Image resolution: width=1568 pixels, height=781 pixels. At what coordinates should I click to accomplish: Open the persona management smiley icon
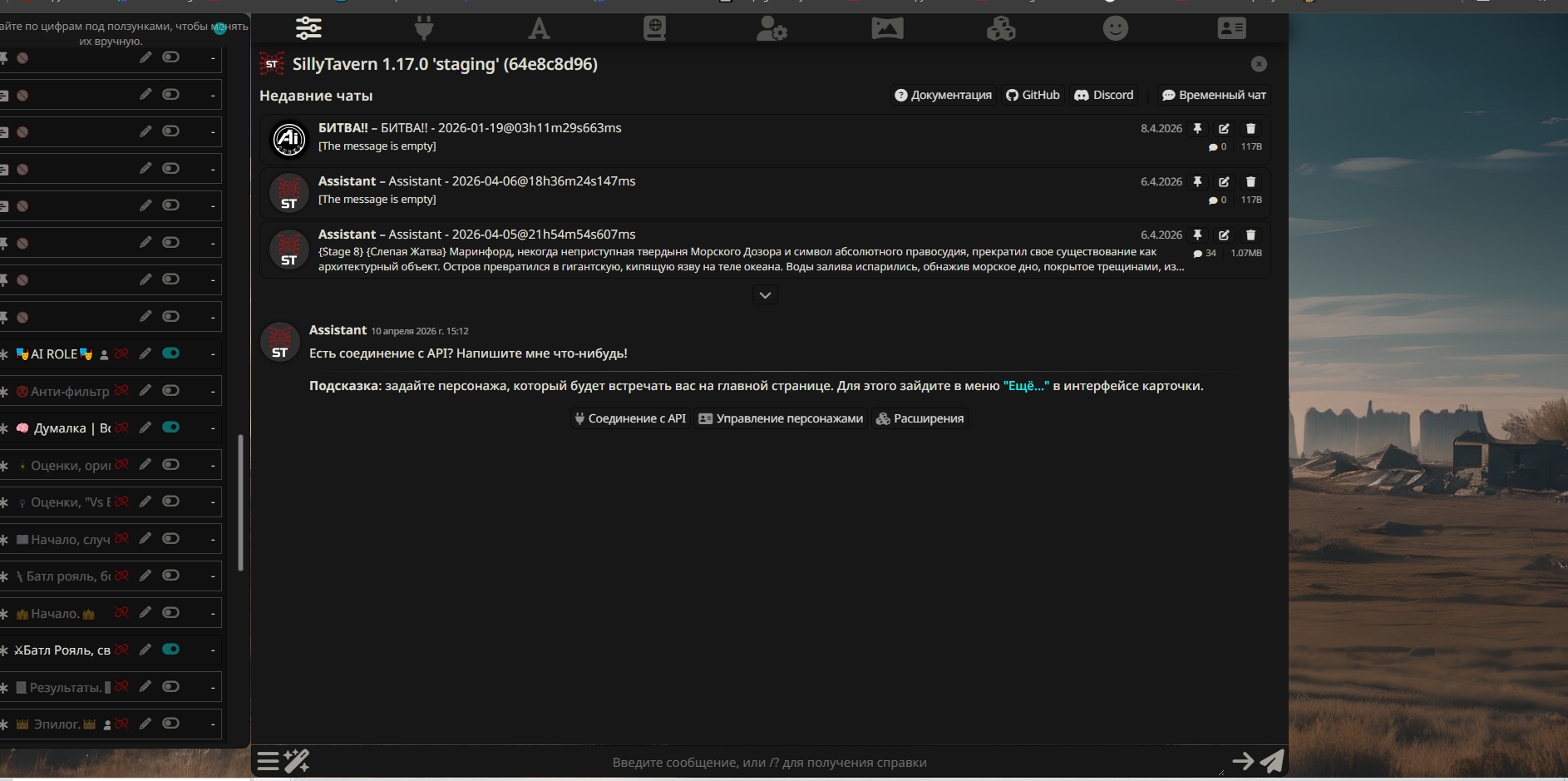click(x=1116, y=28)
